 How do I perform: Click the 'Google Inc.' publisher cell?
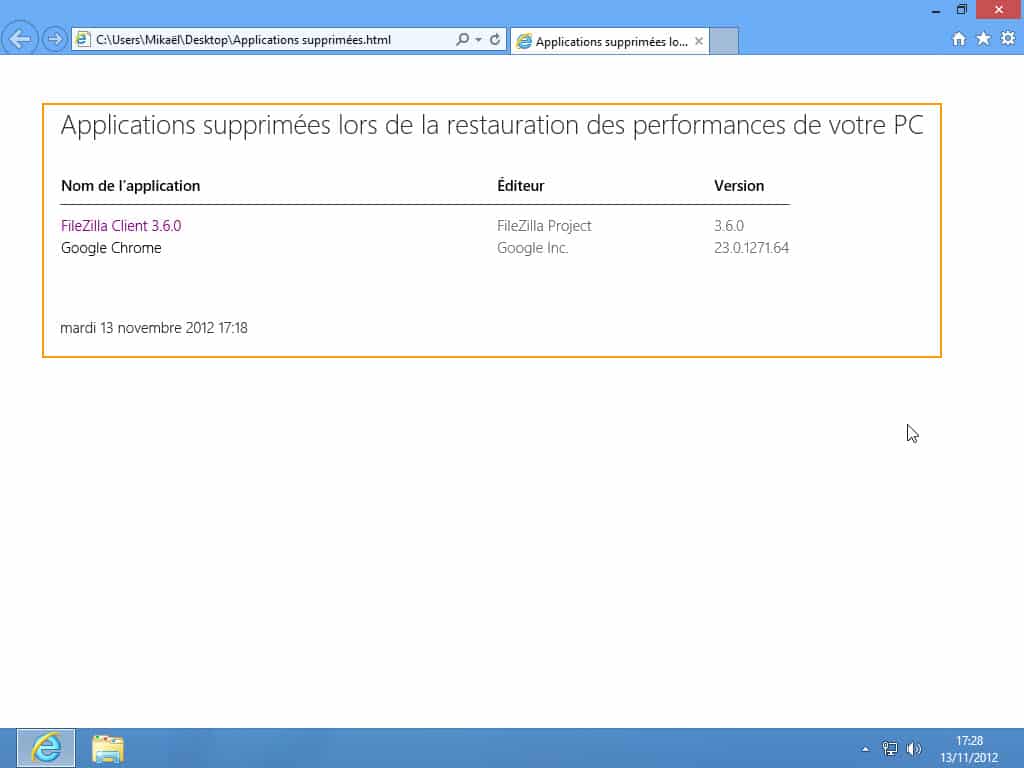click(x=532, y=248)
